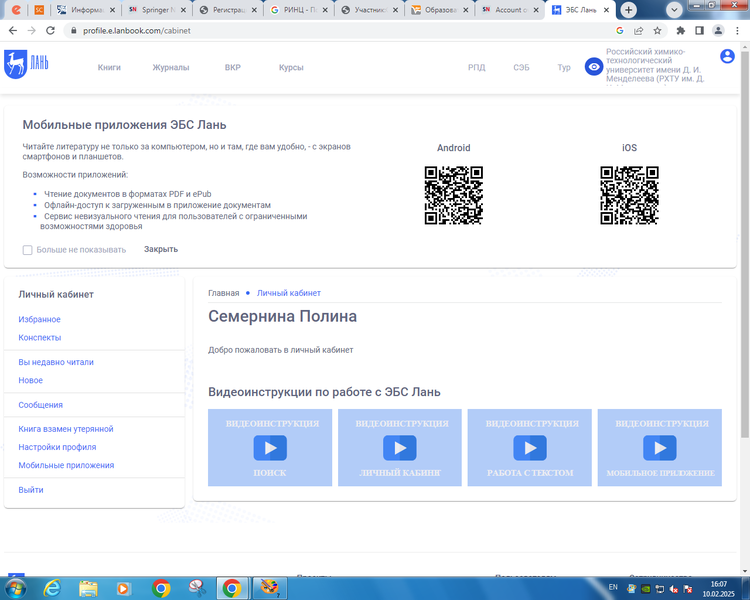The height and width of the screenshot is (600, 750).
Task: Check the Больше не показывать checkbox
Action: tap(28, 250)
